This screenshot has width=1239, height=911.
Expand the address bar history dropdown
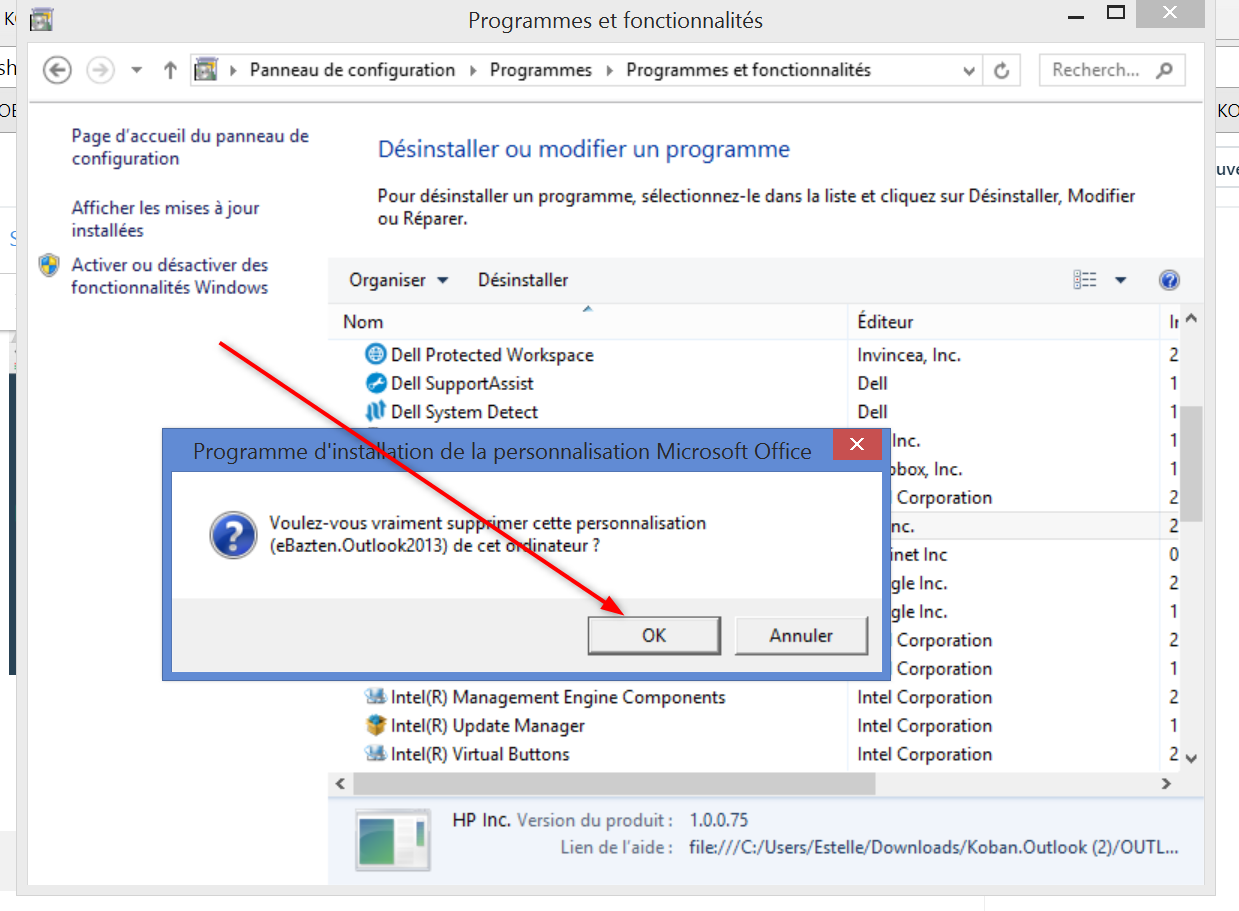pyautogui.click(x=968, y=71)
